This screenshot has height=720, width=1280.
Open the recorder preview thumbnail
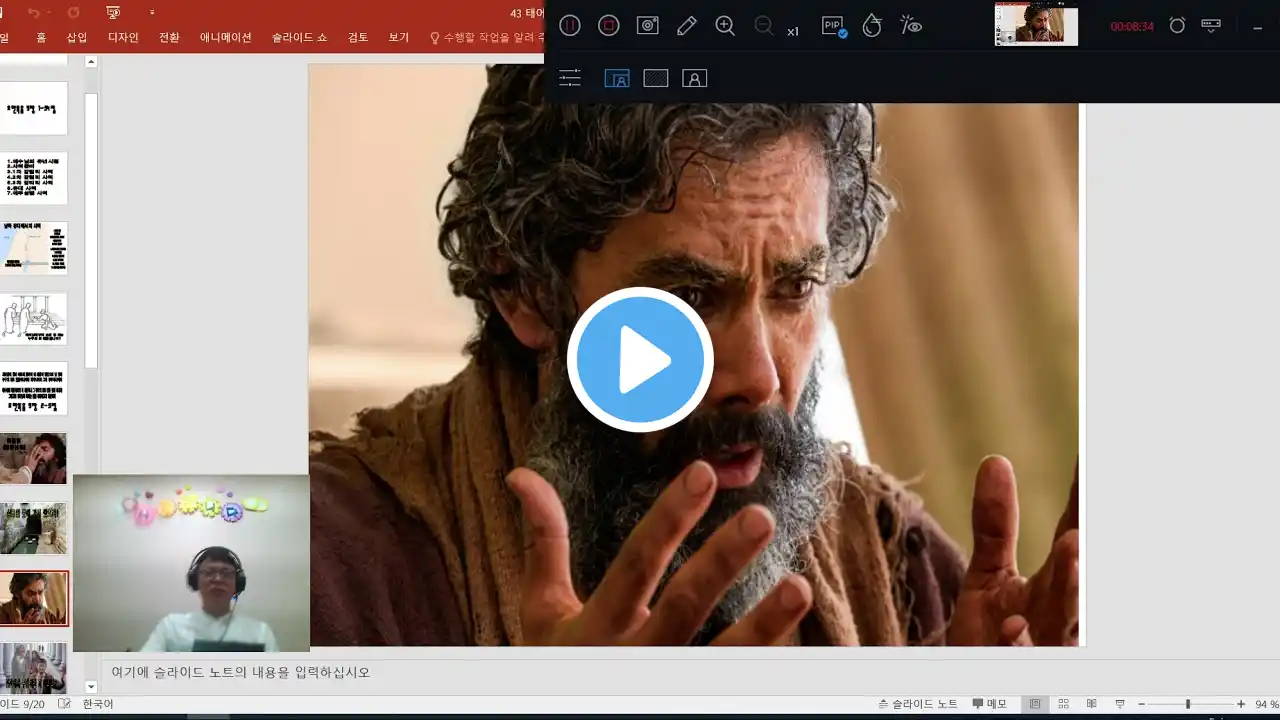click(1036, 24)
